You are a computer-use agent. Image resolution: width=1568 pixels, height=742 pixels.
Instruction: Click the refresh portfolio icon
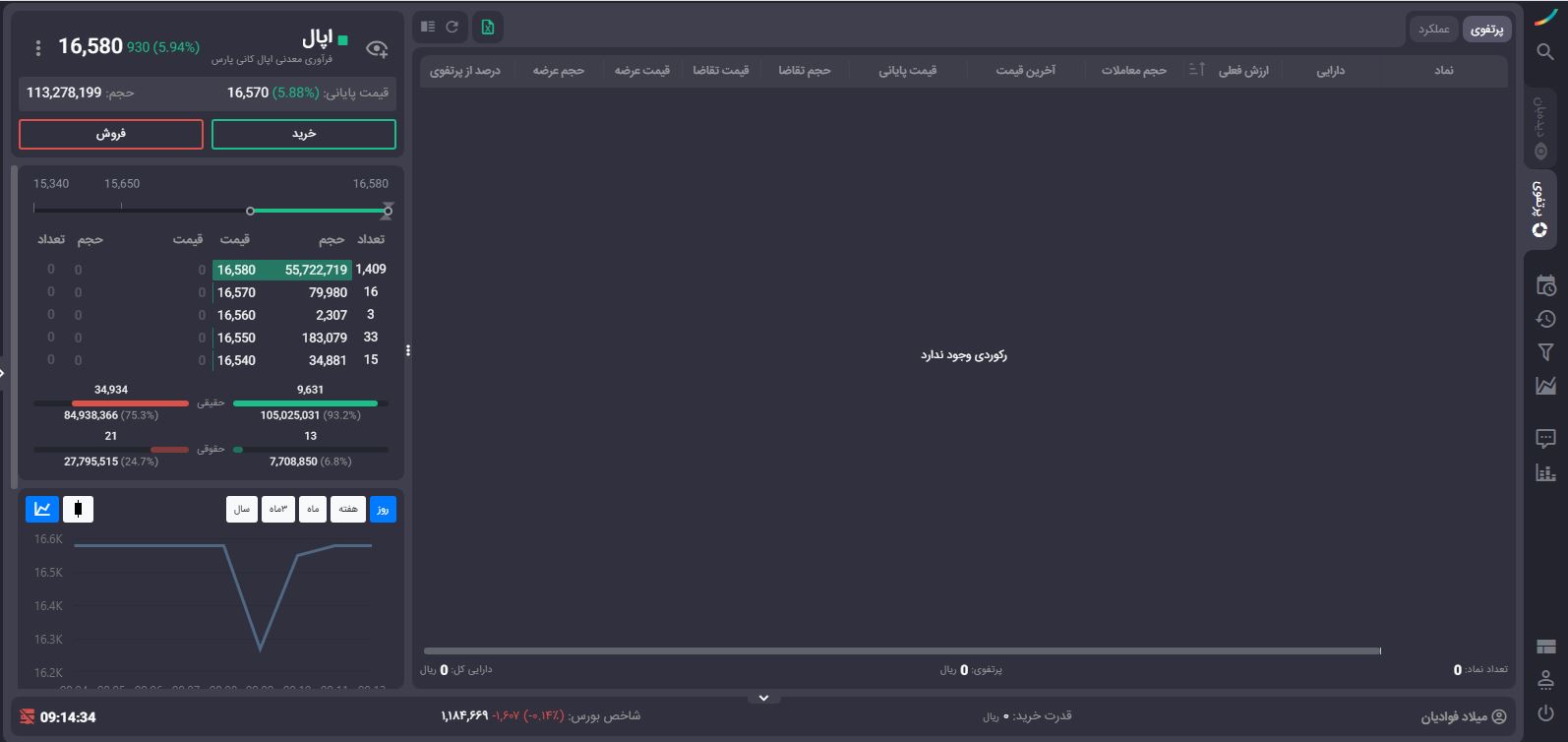click(x=452, y=28)
